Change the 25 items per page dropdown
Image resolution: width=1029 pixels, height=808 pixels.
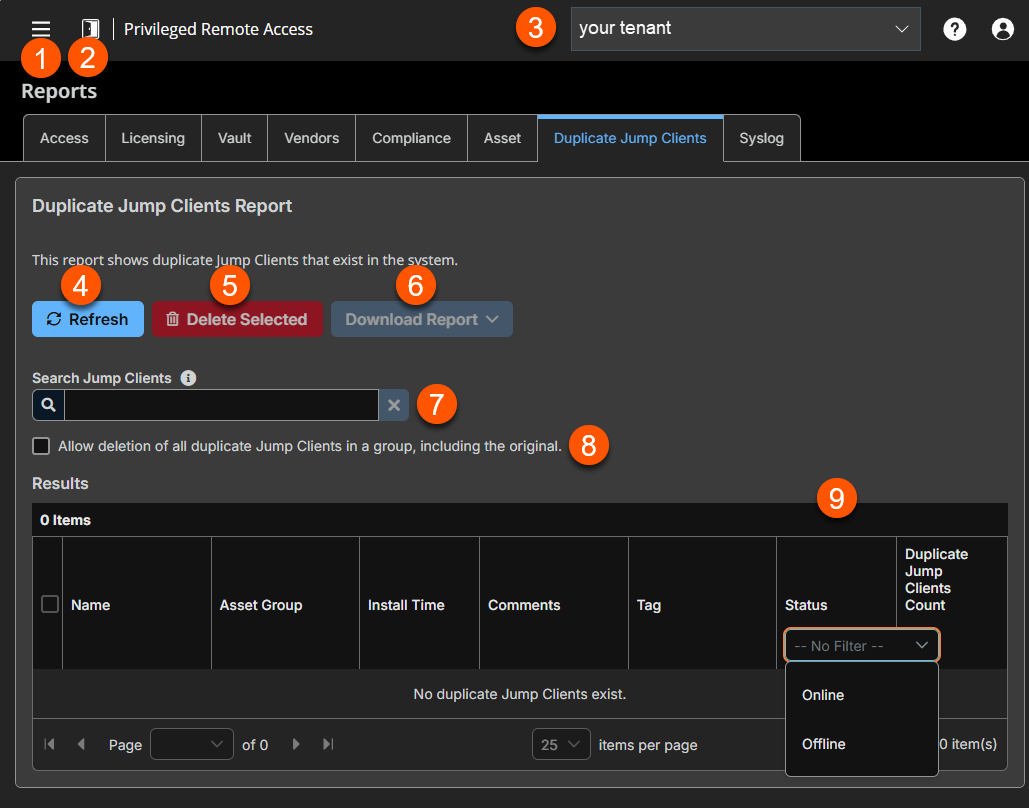coord(561,744)
